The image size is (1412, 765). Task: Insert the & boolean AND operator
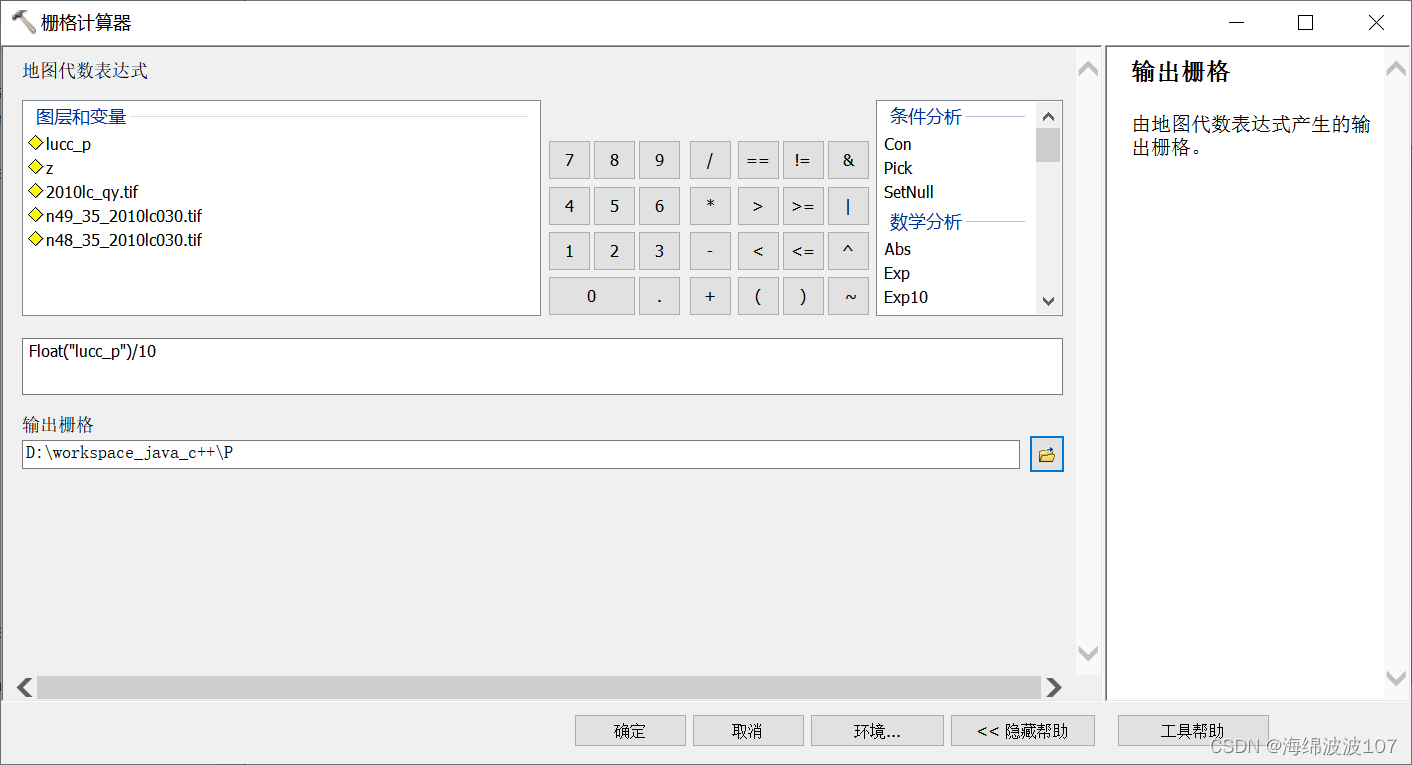click(x=848, y=160)
